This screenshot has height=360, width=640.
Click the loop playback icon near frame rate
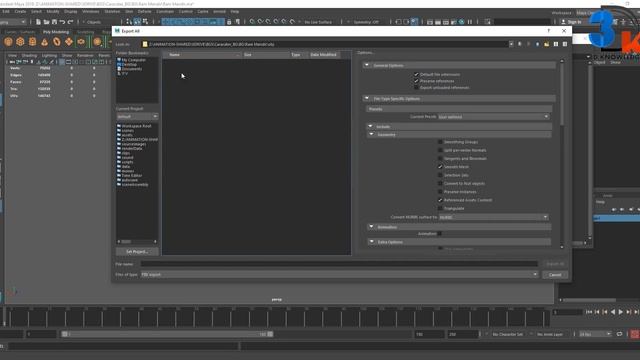[619, 334]
